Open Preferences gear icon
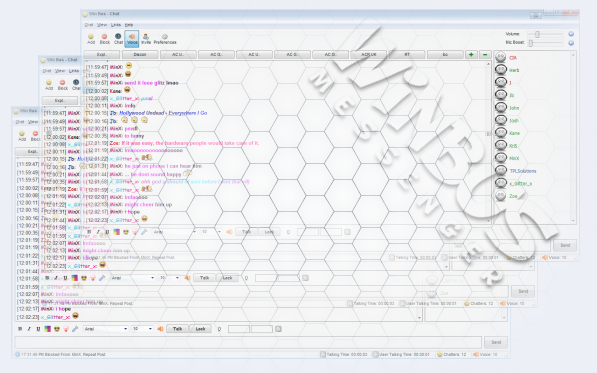 pyautogui.click(x=165, y=38)
